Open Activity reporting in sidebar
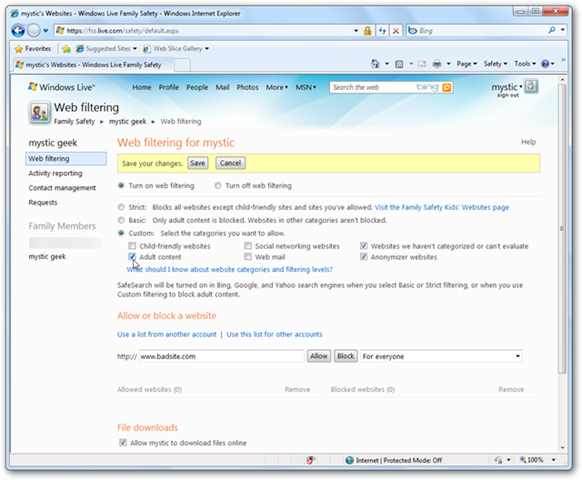The width and height of the screenshot is (582, 480). coord(55,173)
